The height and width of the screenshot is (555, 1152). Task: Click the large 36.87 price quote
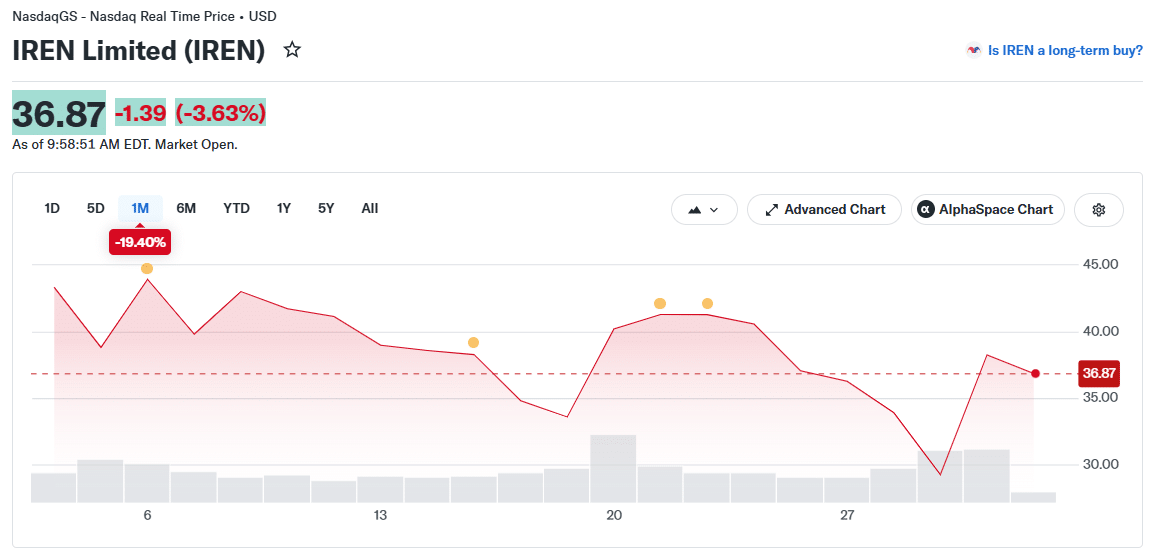59,114
